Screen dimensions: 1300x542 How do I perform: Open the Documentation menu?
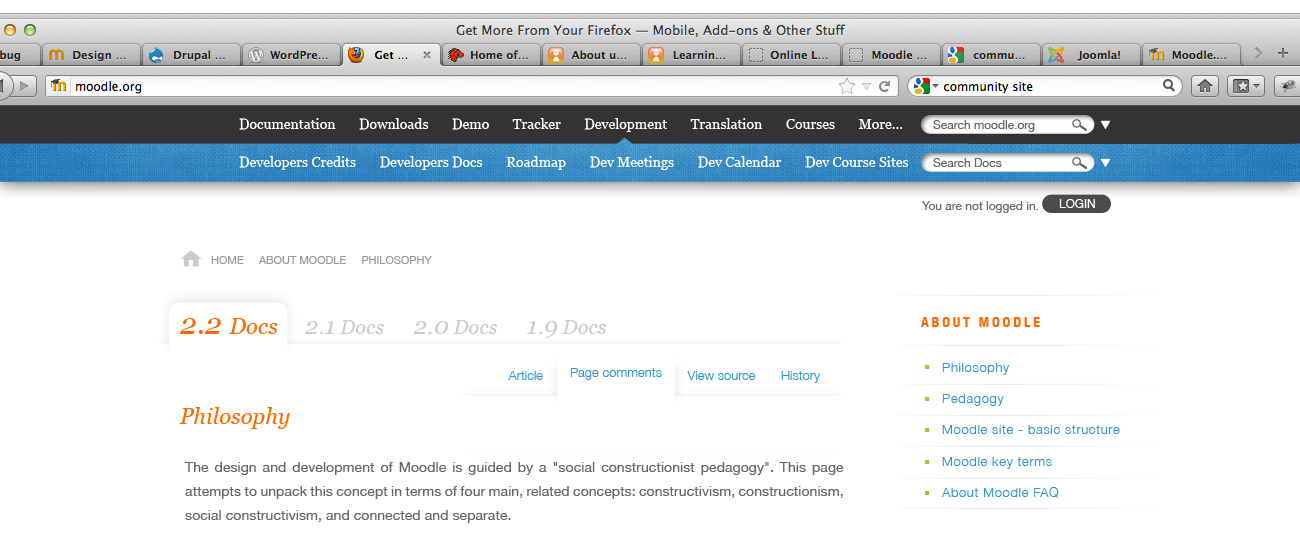[287, 124]
